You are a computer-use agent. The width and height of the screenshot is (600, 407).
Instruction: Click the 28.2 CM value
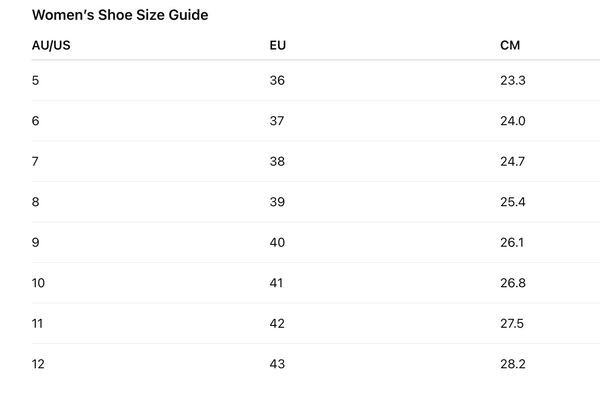pos(513,364)
